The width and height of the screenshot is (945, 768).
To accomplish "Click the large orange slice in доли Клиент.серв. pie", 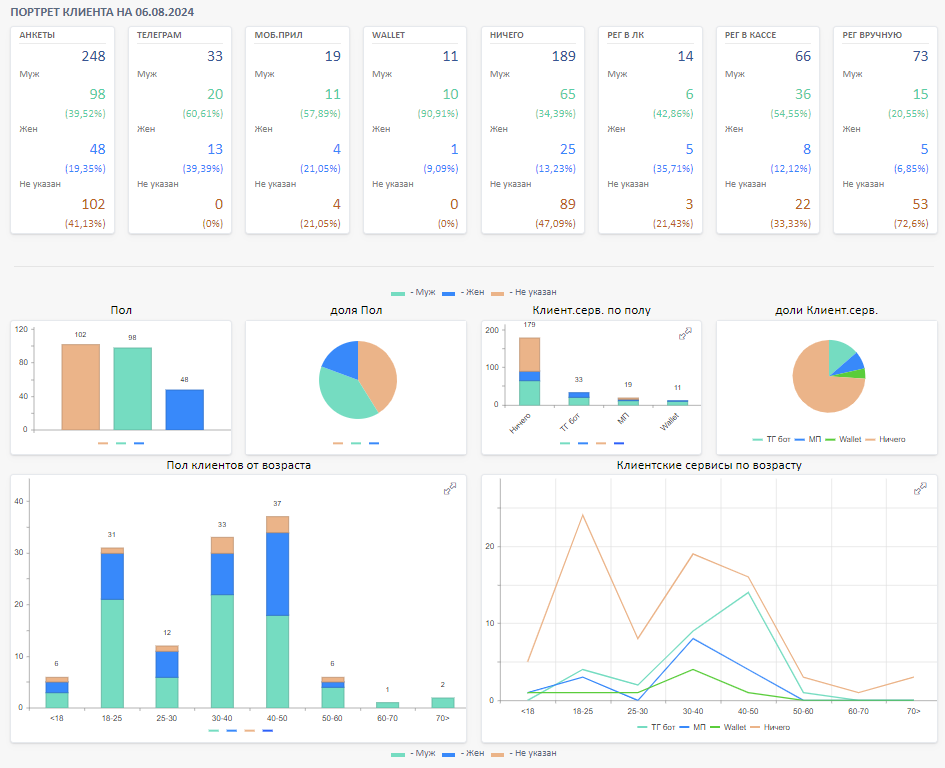I will [817, 386].
